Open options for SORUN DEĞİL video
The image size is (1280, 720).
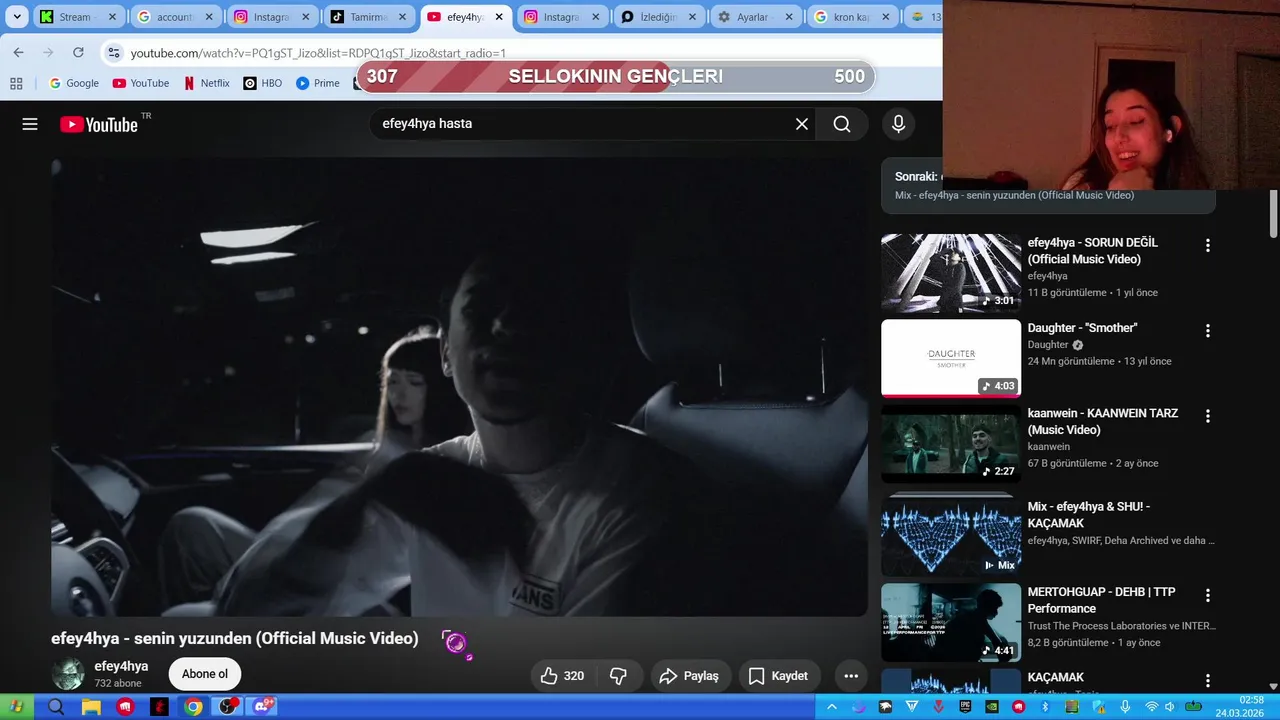[x=1207, y=245]
